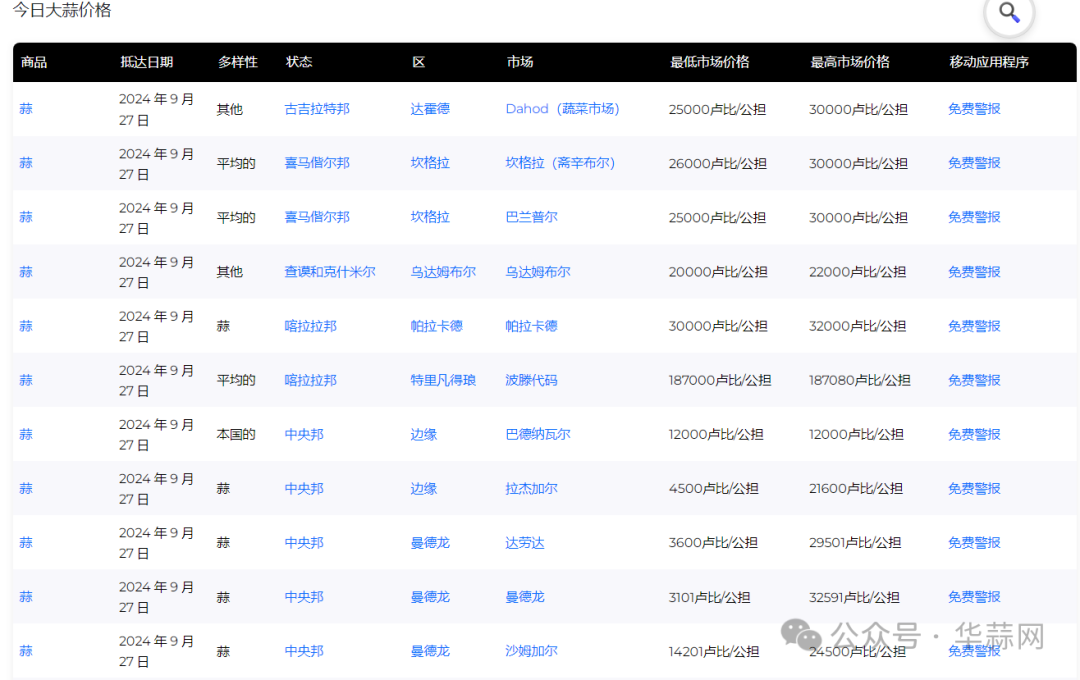
Task: Click the 21600卢比/公担 maximum price
Action: click(856, 488)
